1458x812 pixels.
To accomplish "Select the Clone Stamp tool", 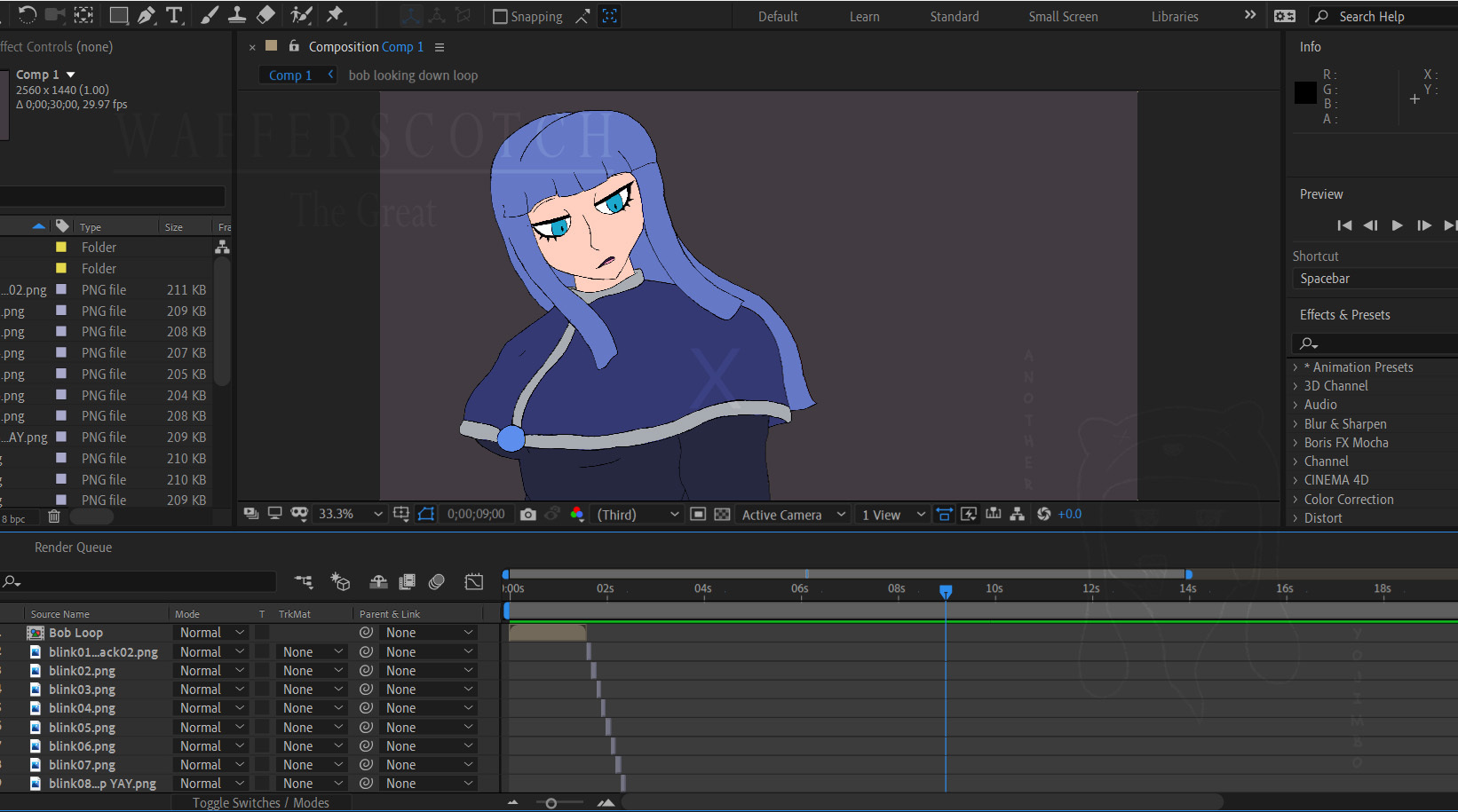I will click(x=237, y=15).
